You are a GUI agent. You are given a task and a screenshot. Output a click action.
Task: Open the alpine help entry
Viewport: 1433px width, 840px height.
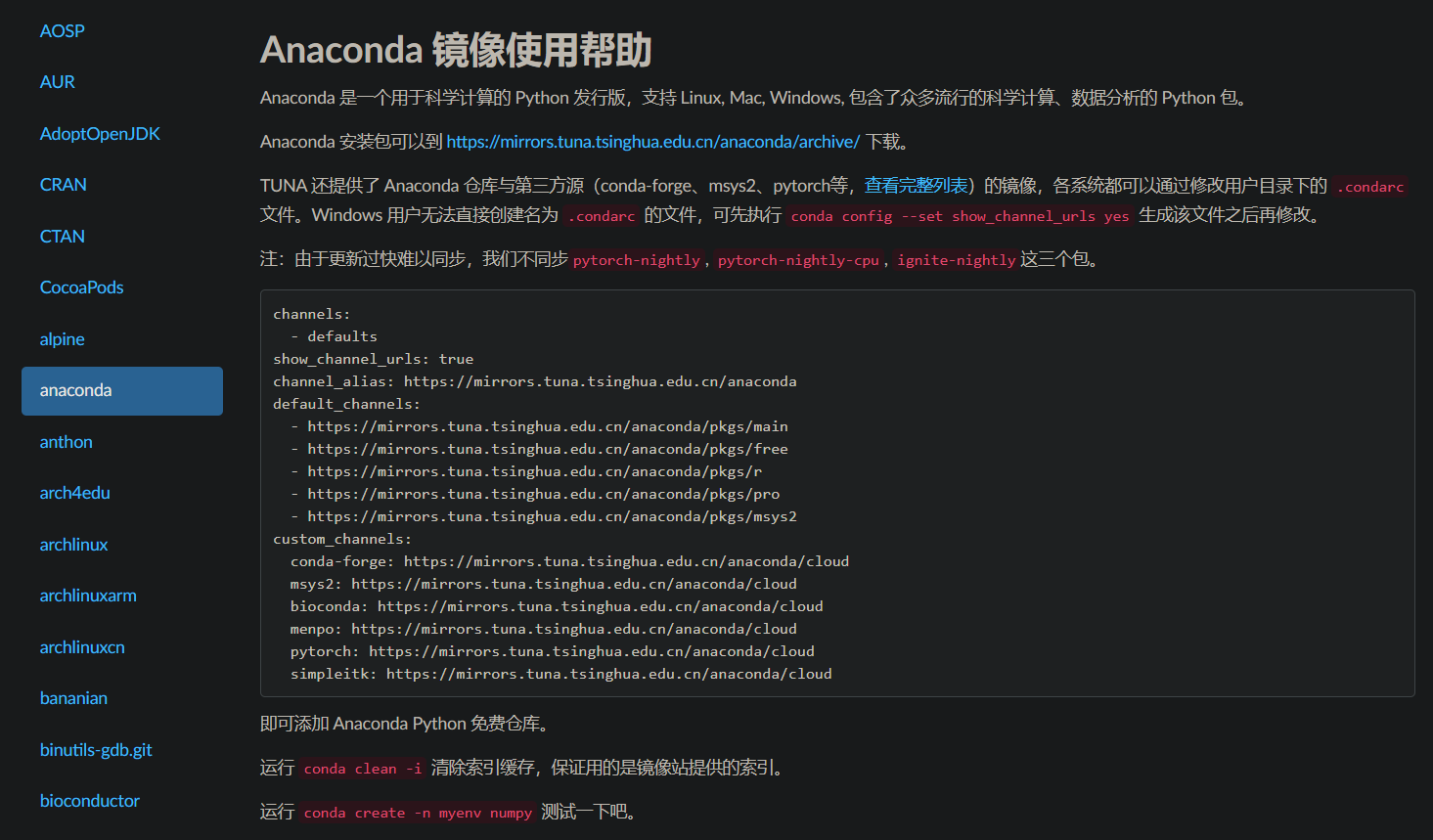(x=62, y=339)
